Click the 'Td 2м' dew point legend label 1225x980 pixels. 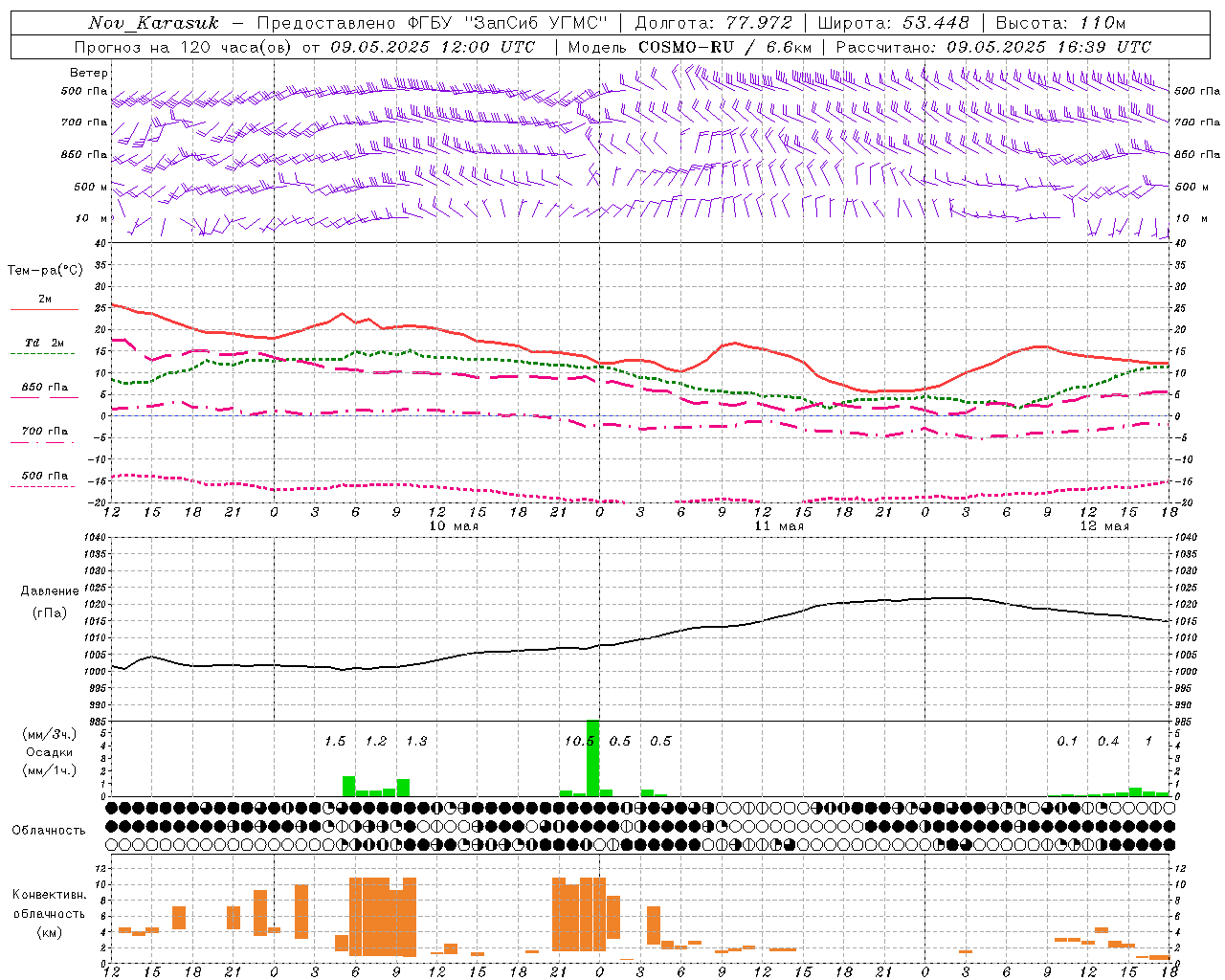45,343
